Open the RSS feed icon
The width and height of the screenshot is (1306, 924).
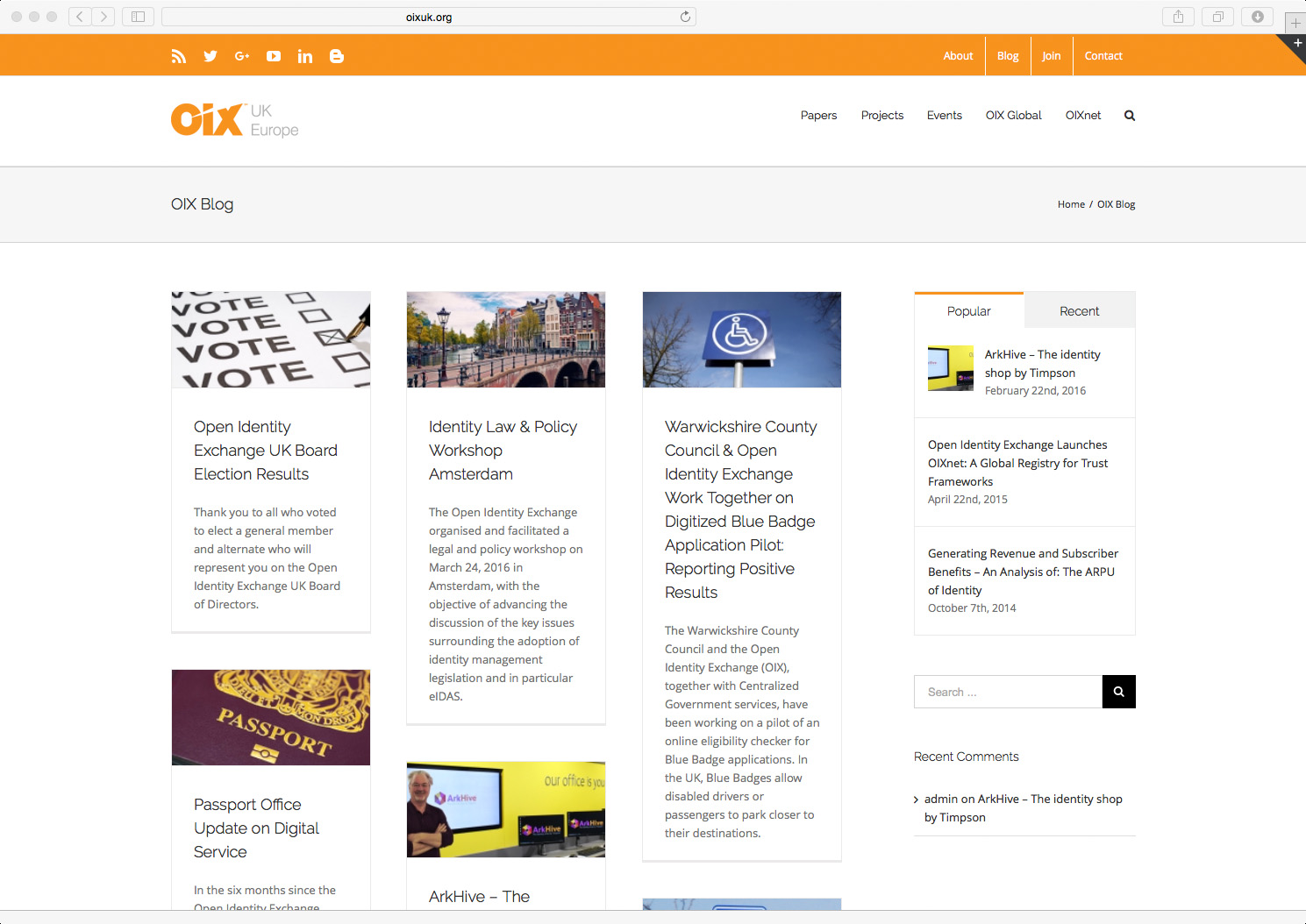pyautogui.click(x=179, y=56)
